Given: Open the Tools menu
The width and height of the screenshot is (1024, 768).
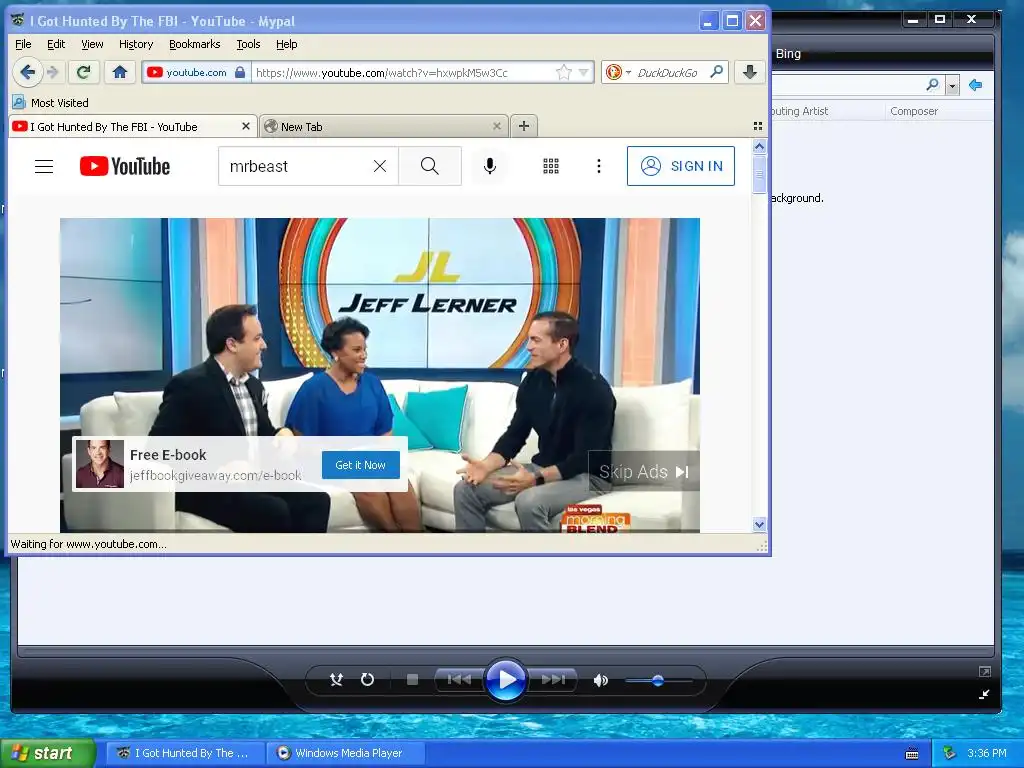Looking at the screenshot, I should (248, 44).
